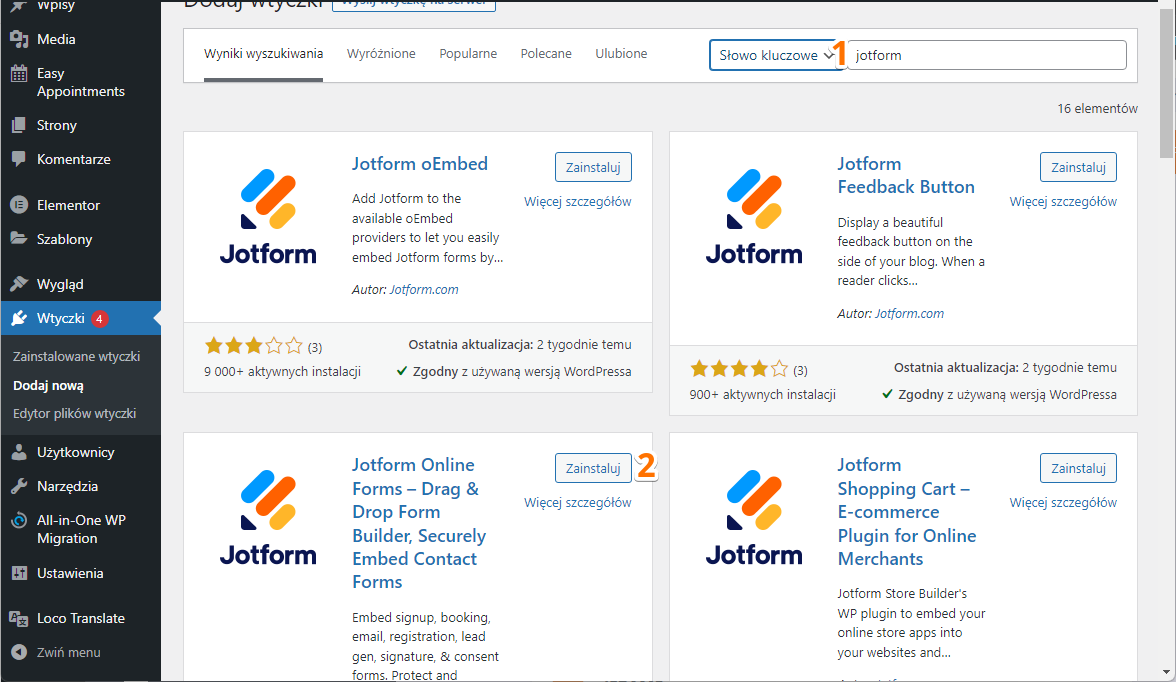The image size is (1176, 682).
Task: Switch to the Ulubione tab
Action: pyautogui.click(x=621, y=54)
